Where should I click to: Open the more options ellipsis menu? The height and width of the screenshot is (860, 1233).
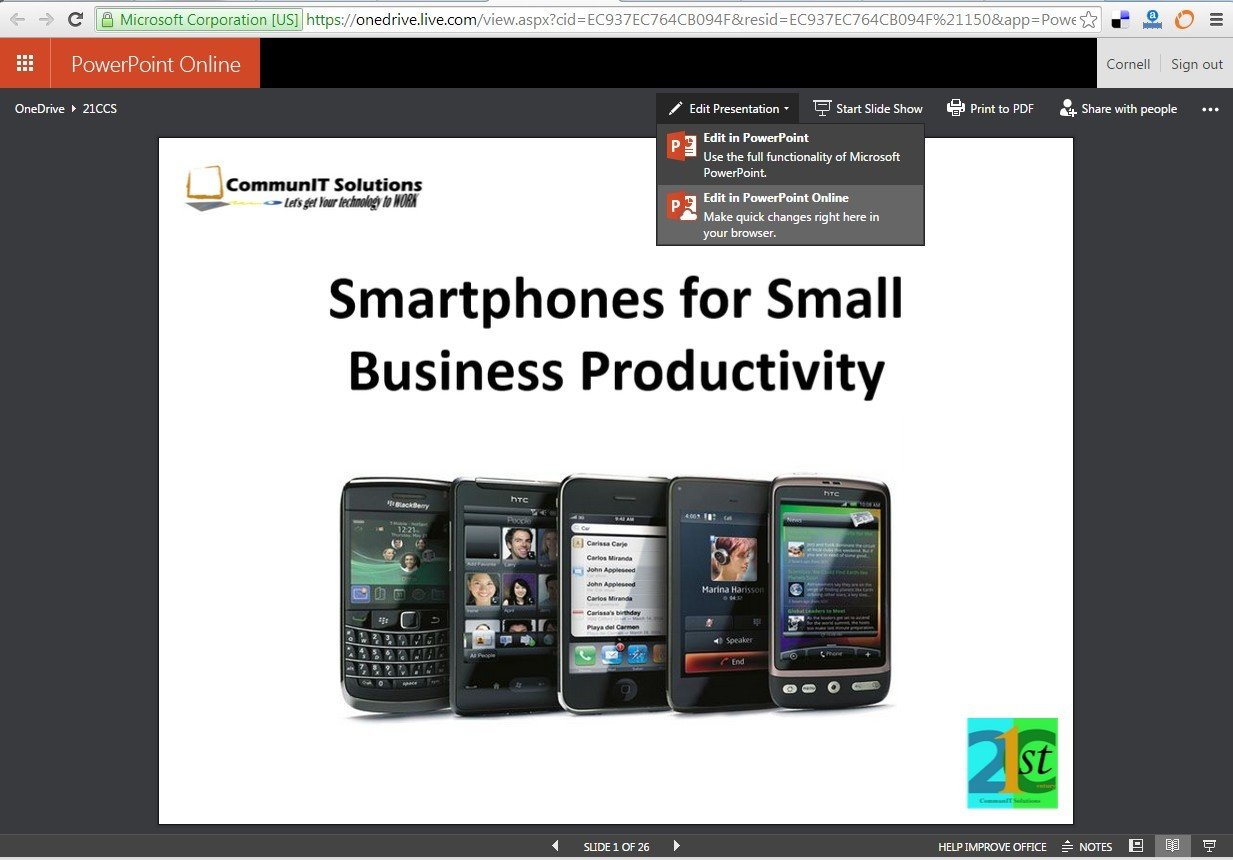coord(1210,109)
